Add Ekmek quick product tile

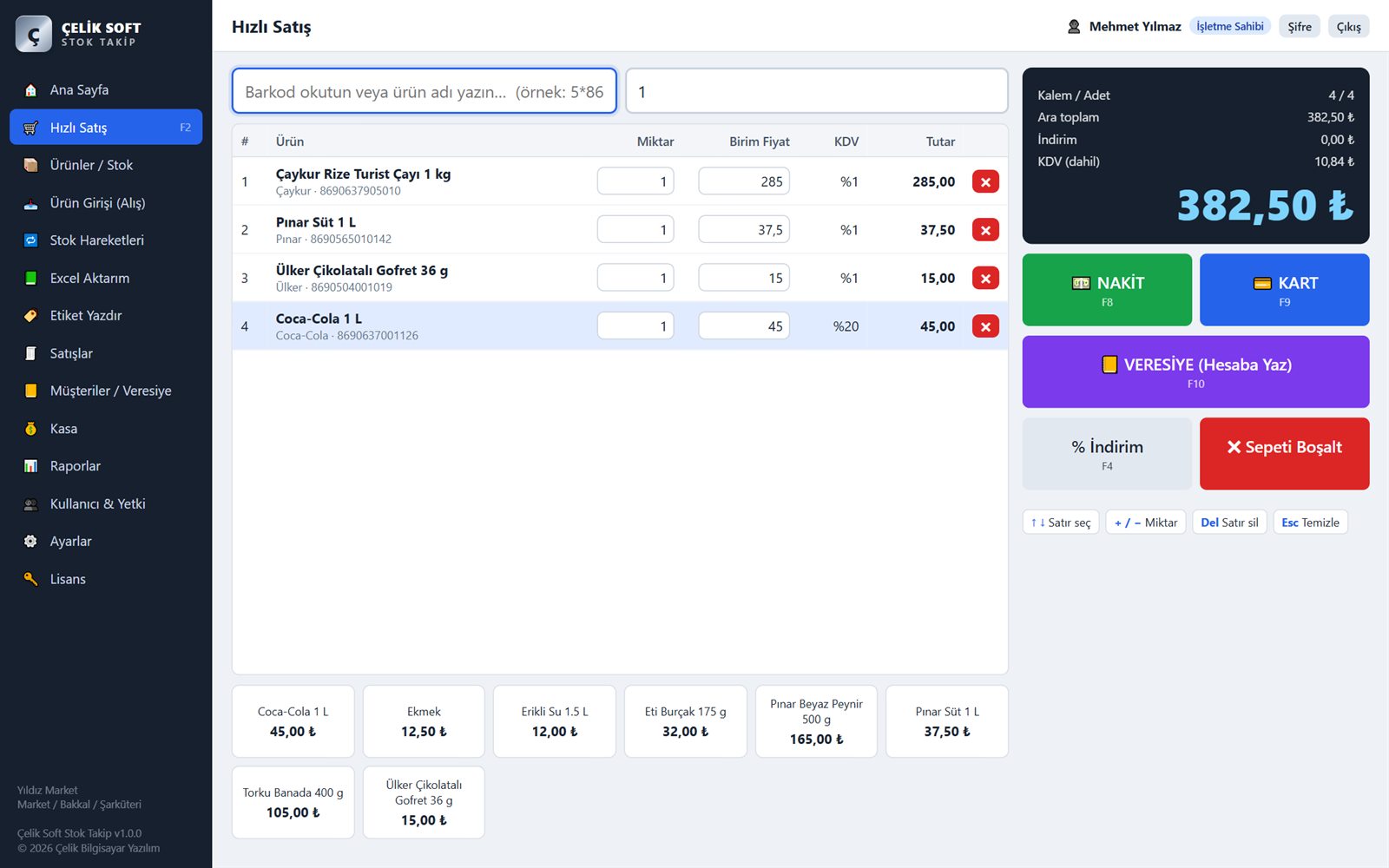click(424, 721)
